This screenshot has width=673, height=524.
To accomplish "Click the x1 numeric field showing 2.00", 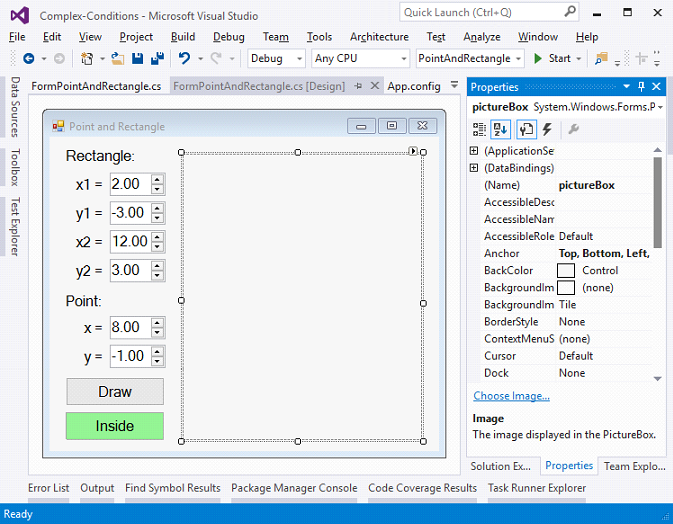I will (130, 184).
